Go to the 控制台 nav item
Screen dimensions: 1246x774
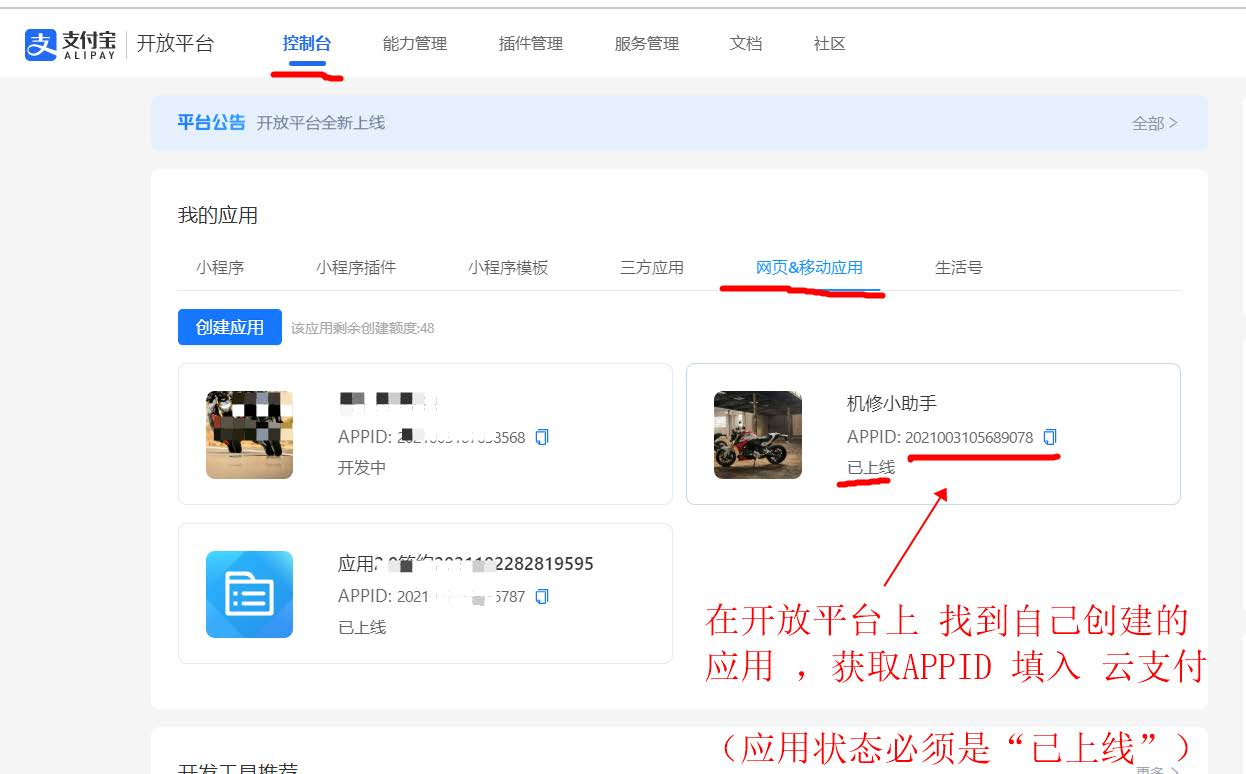click(307, 44)
